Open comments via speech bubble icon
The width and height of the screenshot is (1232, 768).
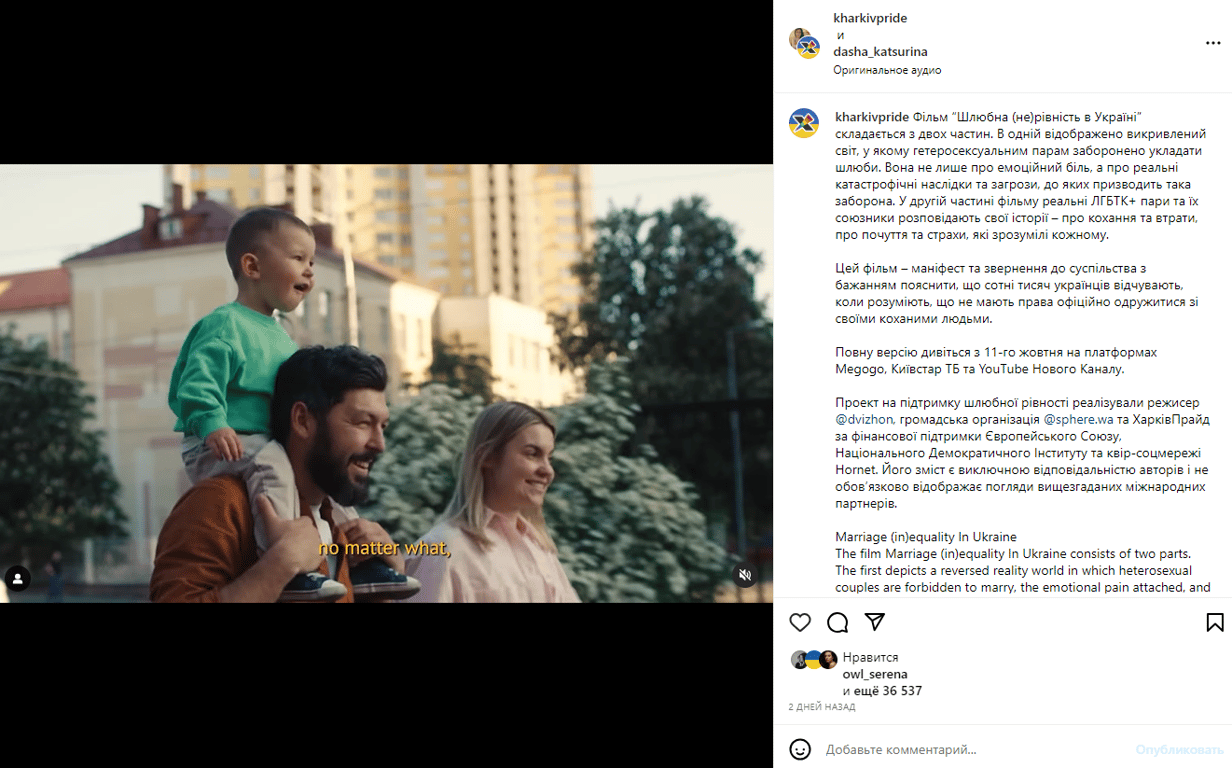[x=838, y=622]
